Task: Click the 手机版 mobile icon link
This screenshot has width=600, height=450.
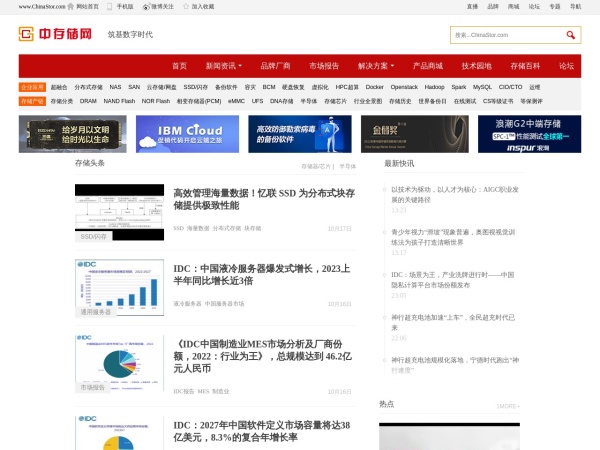Action: point(124,6)
